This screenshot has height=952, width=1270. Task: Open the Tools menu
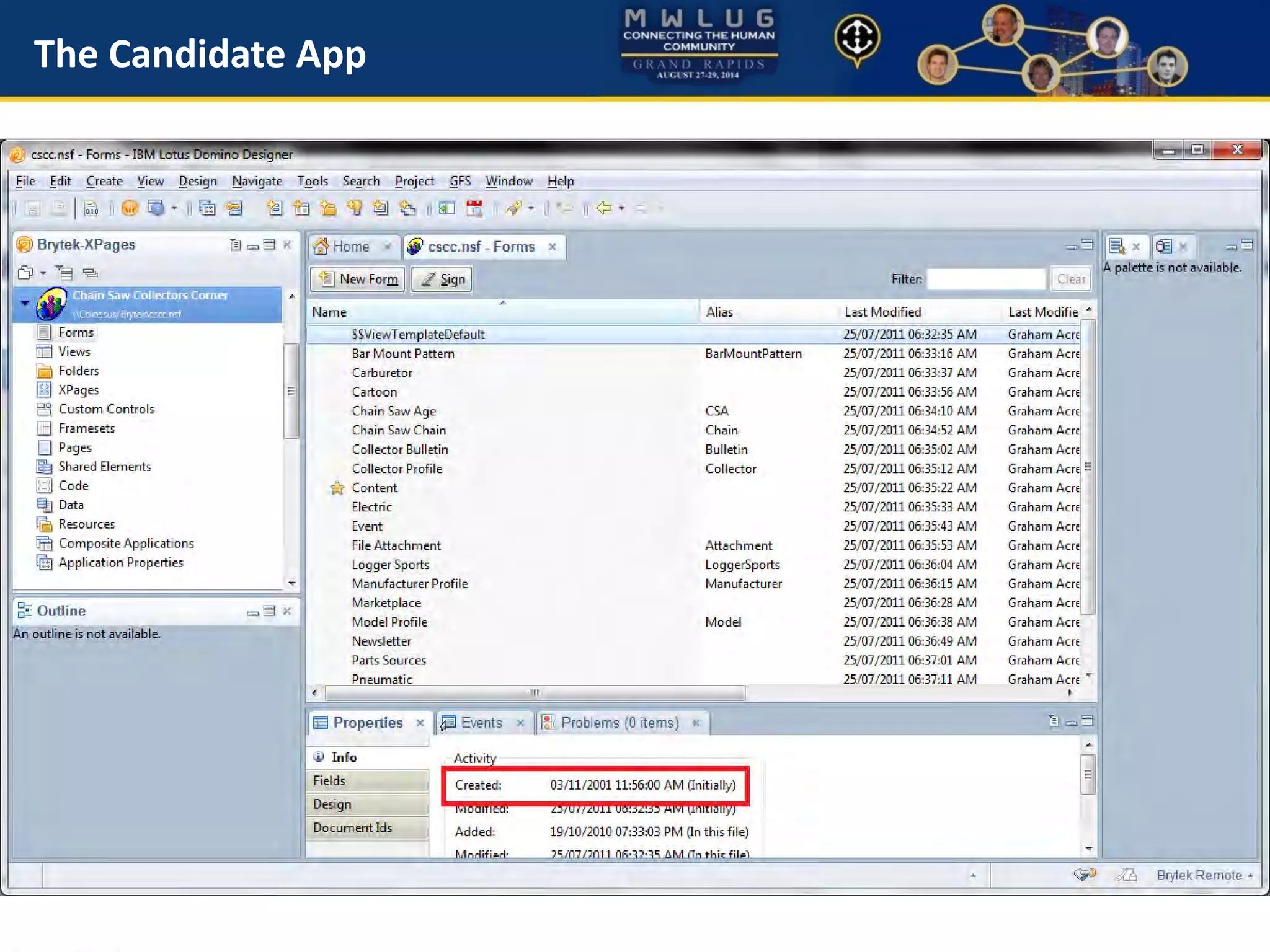(x=313, y=181)
